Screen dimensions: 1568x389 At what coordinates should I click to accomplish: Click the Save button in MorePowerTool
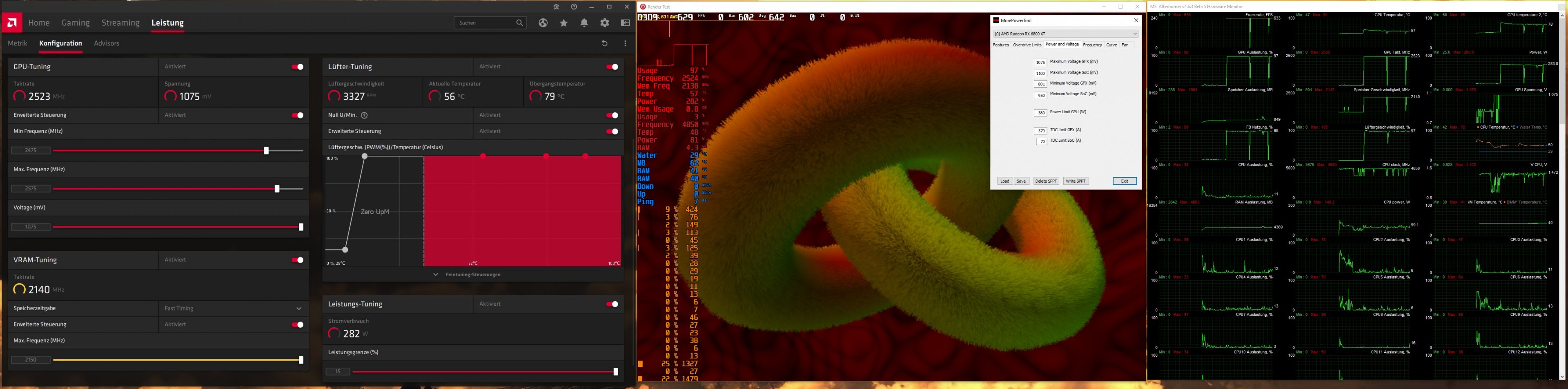click(1021, 181)
